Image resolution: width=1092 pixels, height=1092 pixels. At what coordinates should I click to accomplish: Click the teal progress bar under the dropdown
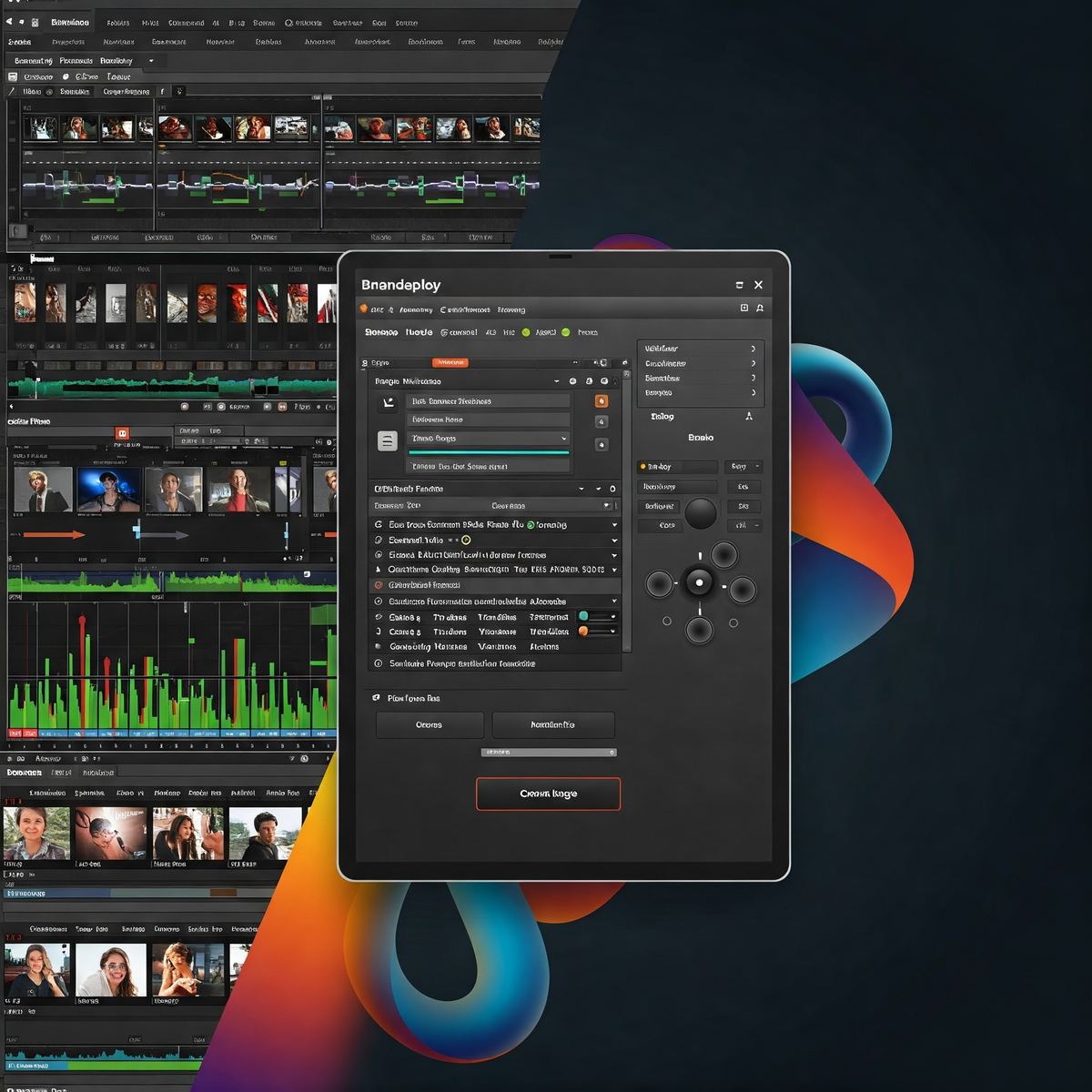point(489,452)
